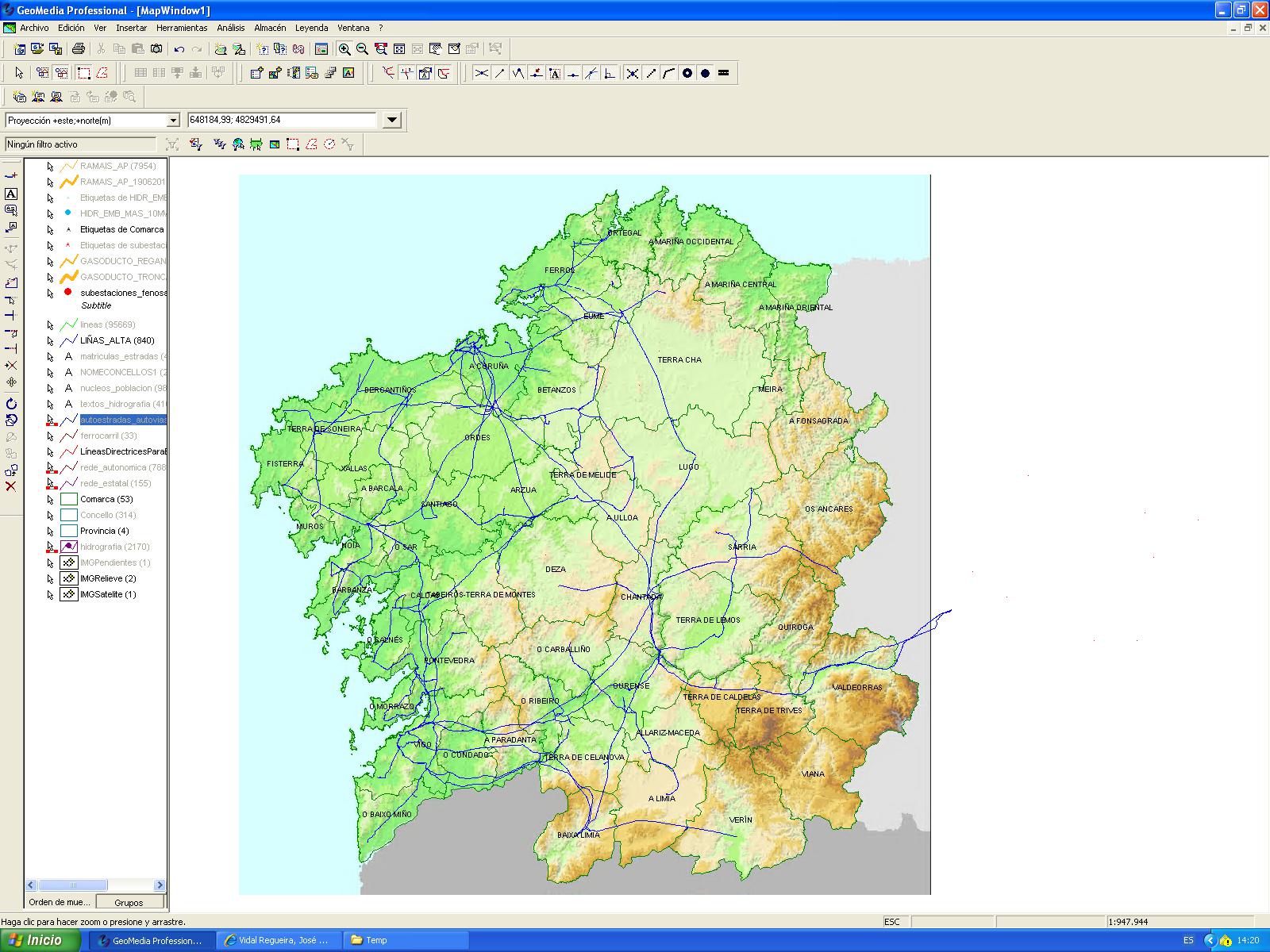Open the Análisis menu
The width and height of the screenshot is (1270, 952).
click(231, 28)
